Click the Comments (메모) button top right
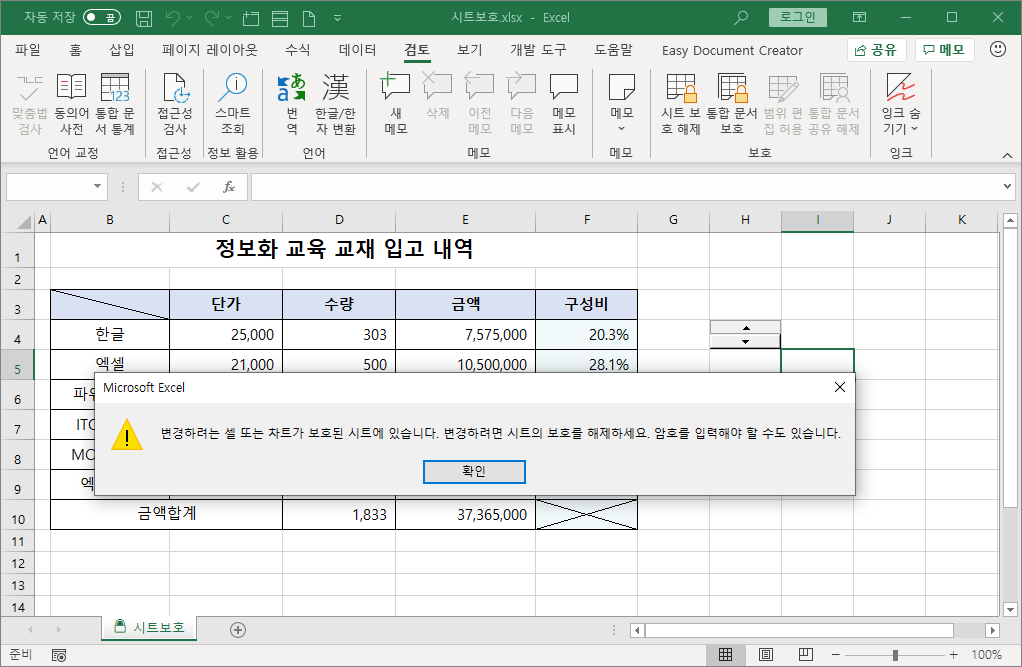This screenshot has height=667, width=1022. [944, 50]
